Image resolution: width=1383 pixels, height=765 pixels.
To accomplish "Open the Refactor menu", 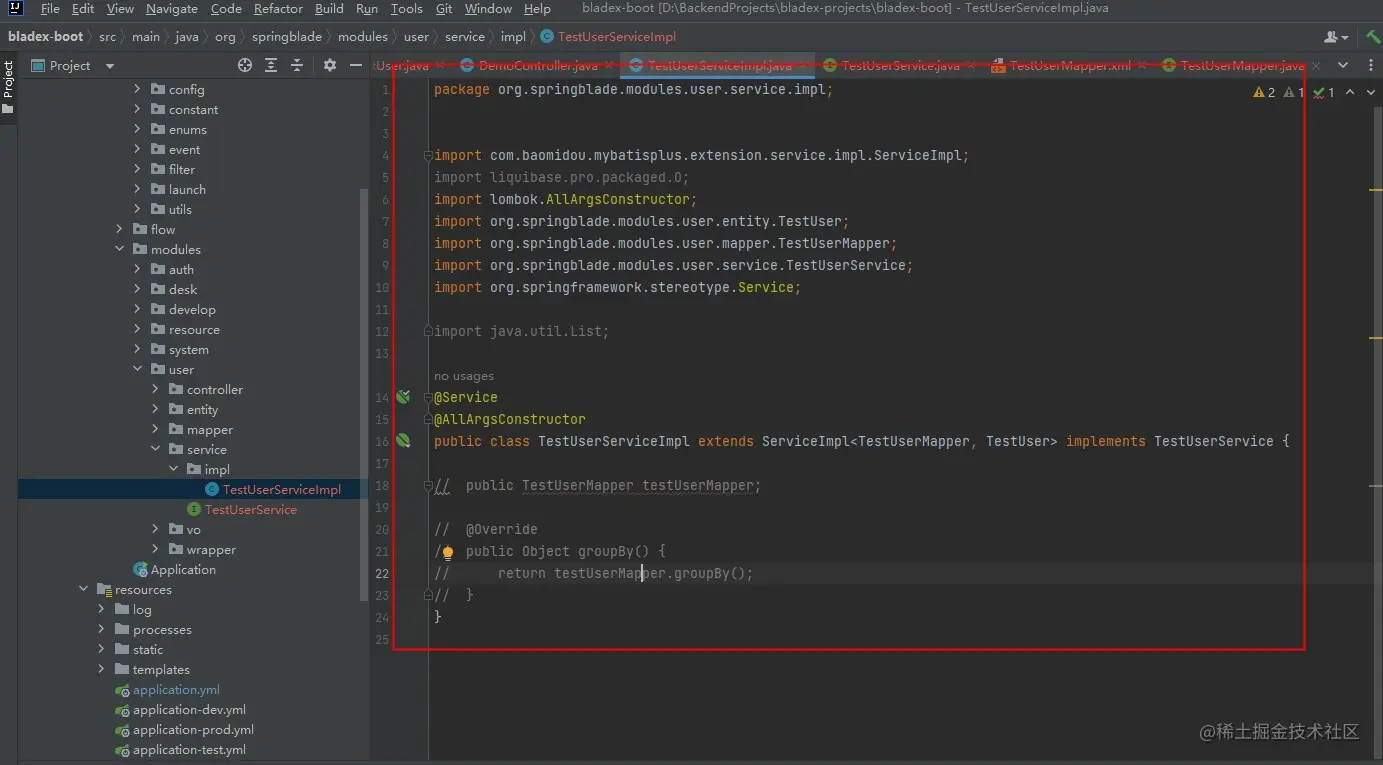I will [x=278, y=9].
